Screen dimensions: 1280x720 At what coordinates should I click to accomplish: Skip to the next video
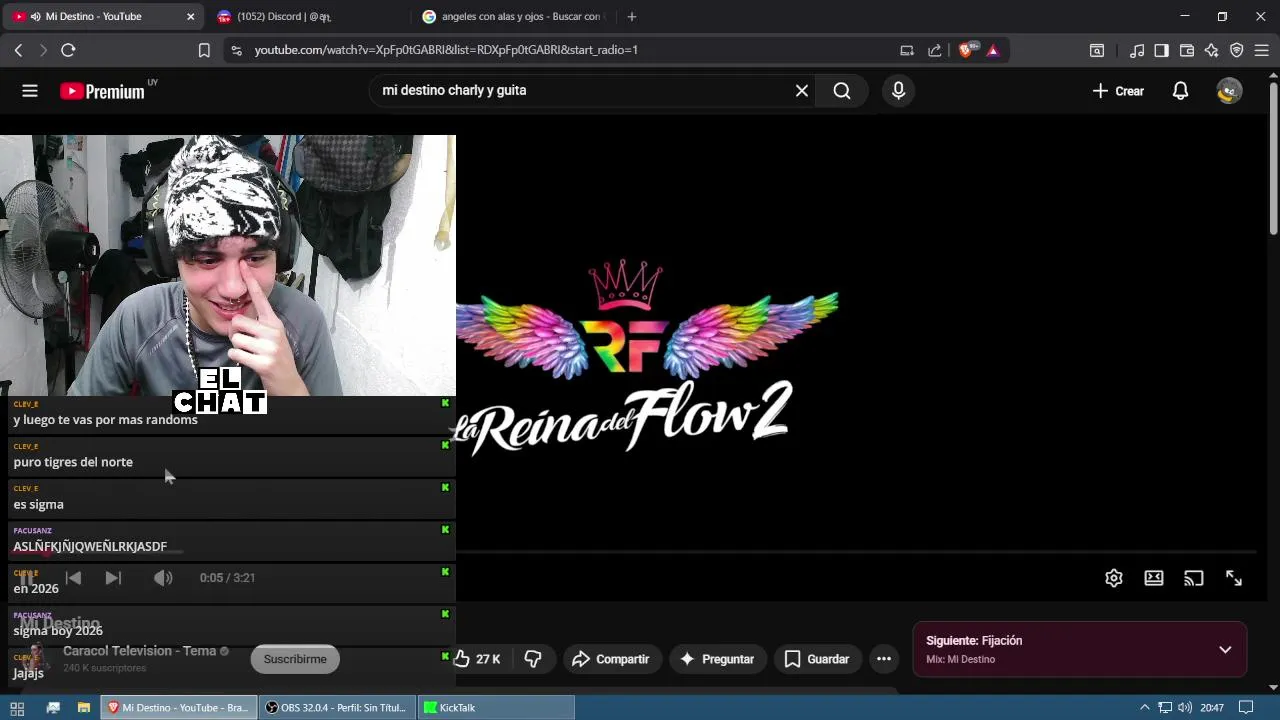[113, 578]
